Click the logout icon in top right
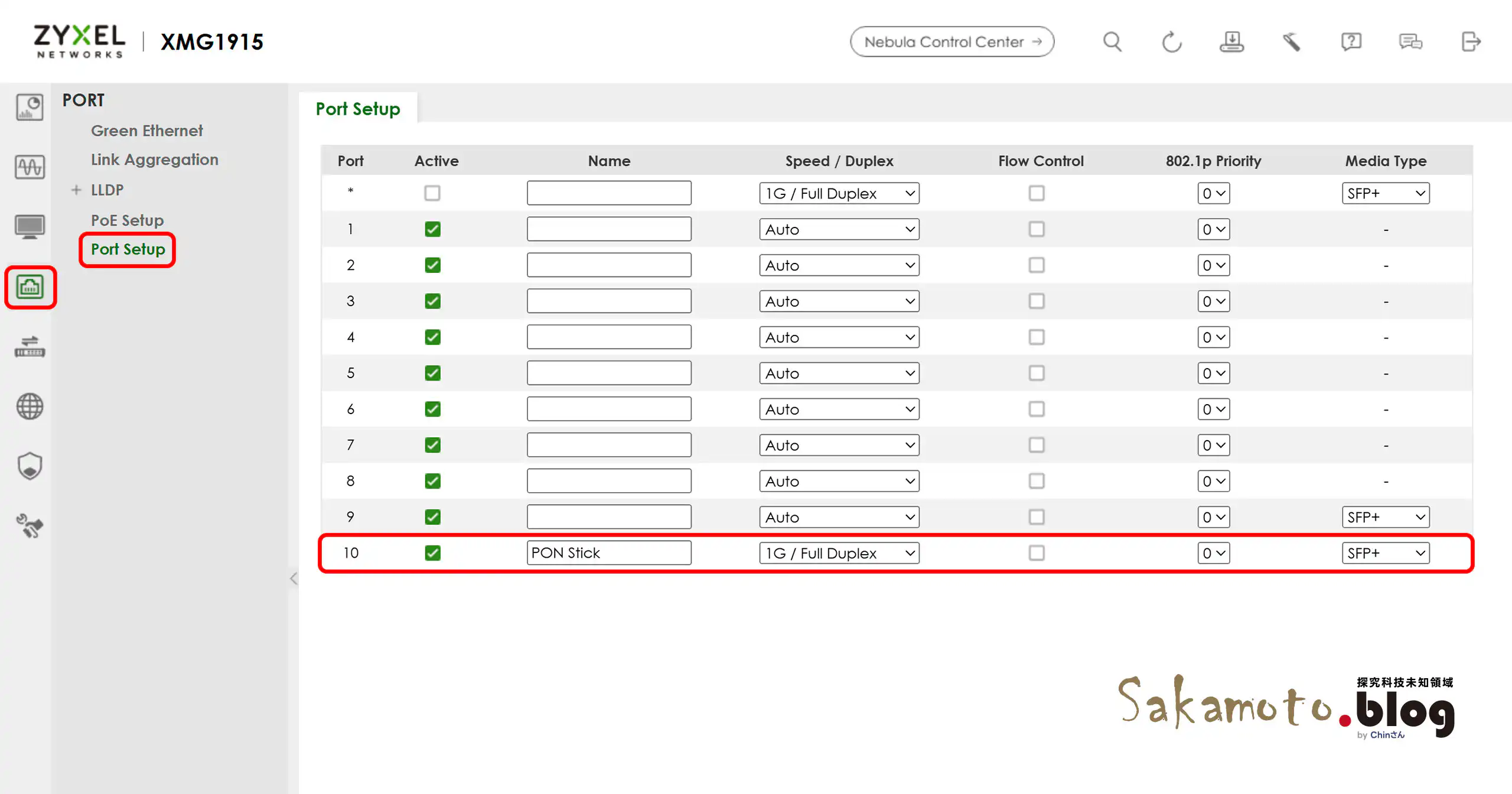The height and width of the screenshot is (794, 1512). (x=1471, y=42)
